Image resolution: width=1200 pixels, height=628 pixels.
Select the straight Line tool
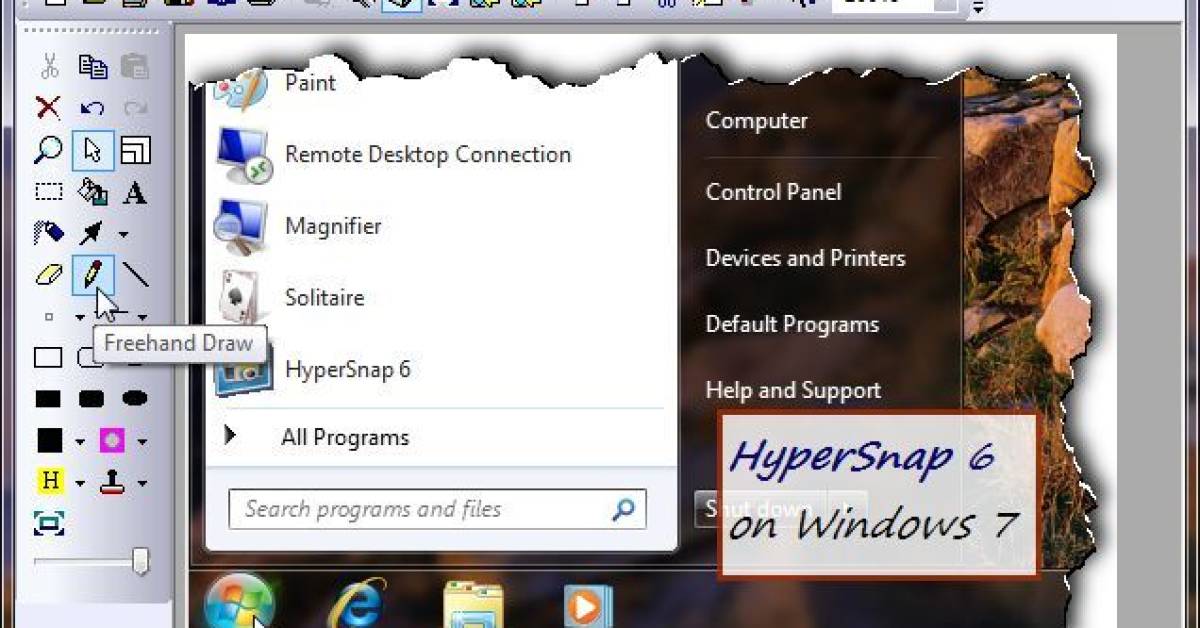(137, 276)
